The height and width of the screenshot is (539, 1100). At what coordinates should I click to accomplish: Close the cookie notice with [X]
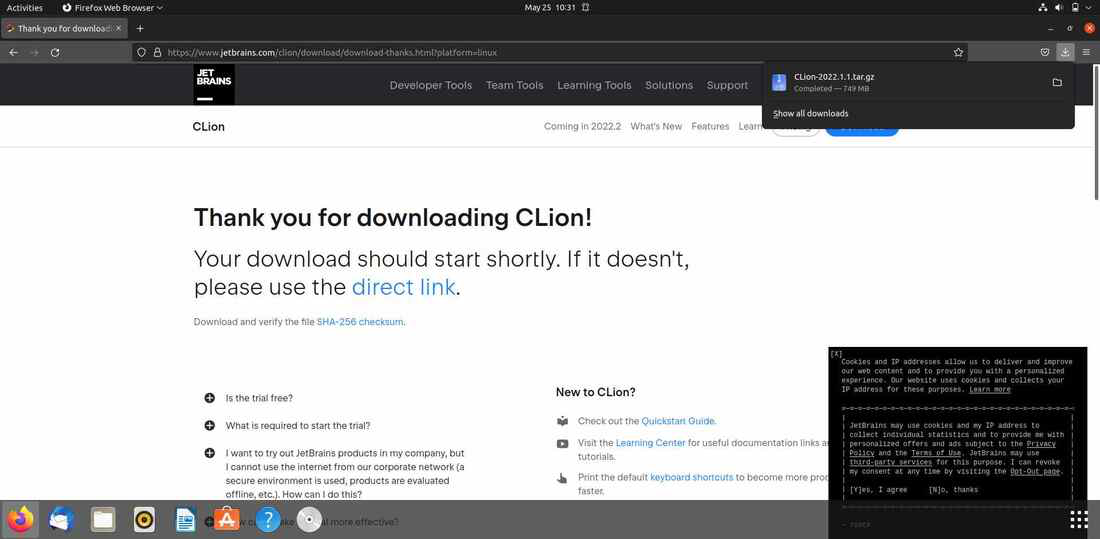pyautogui.click(x=836, y=354)
